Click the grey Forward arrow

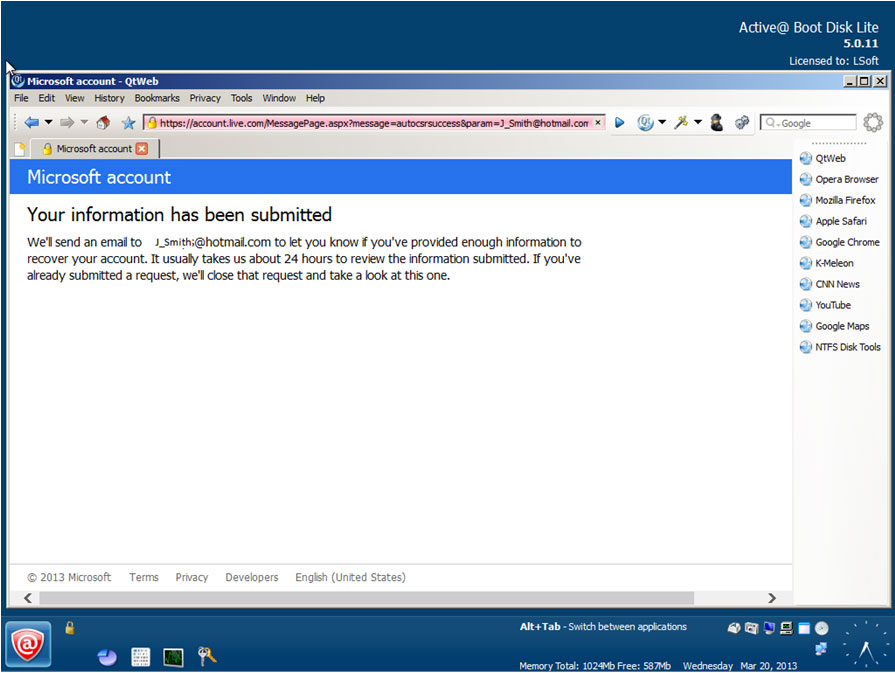(67, 122)
